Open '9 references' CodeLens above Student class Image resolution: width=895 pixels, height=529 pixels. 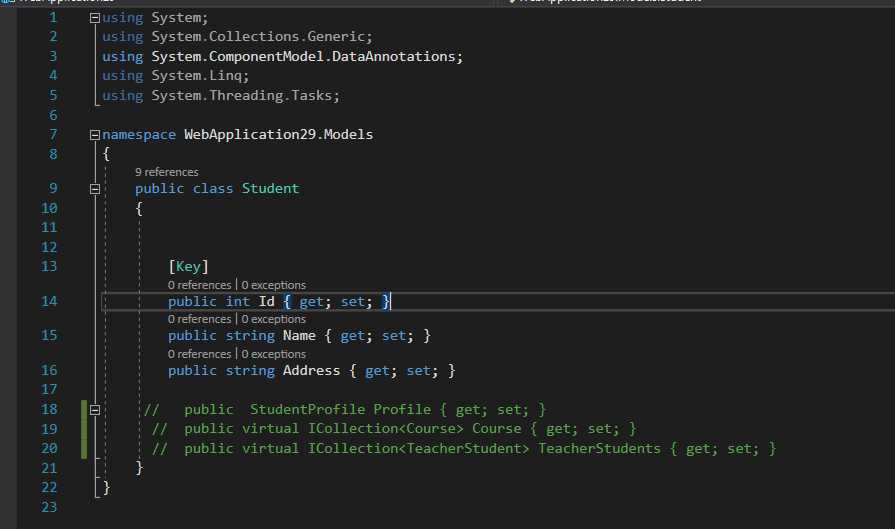(x=167, y=172)
